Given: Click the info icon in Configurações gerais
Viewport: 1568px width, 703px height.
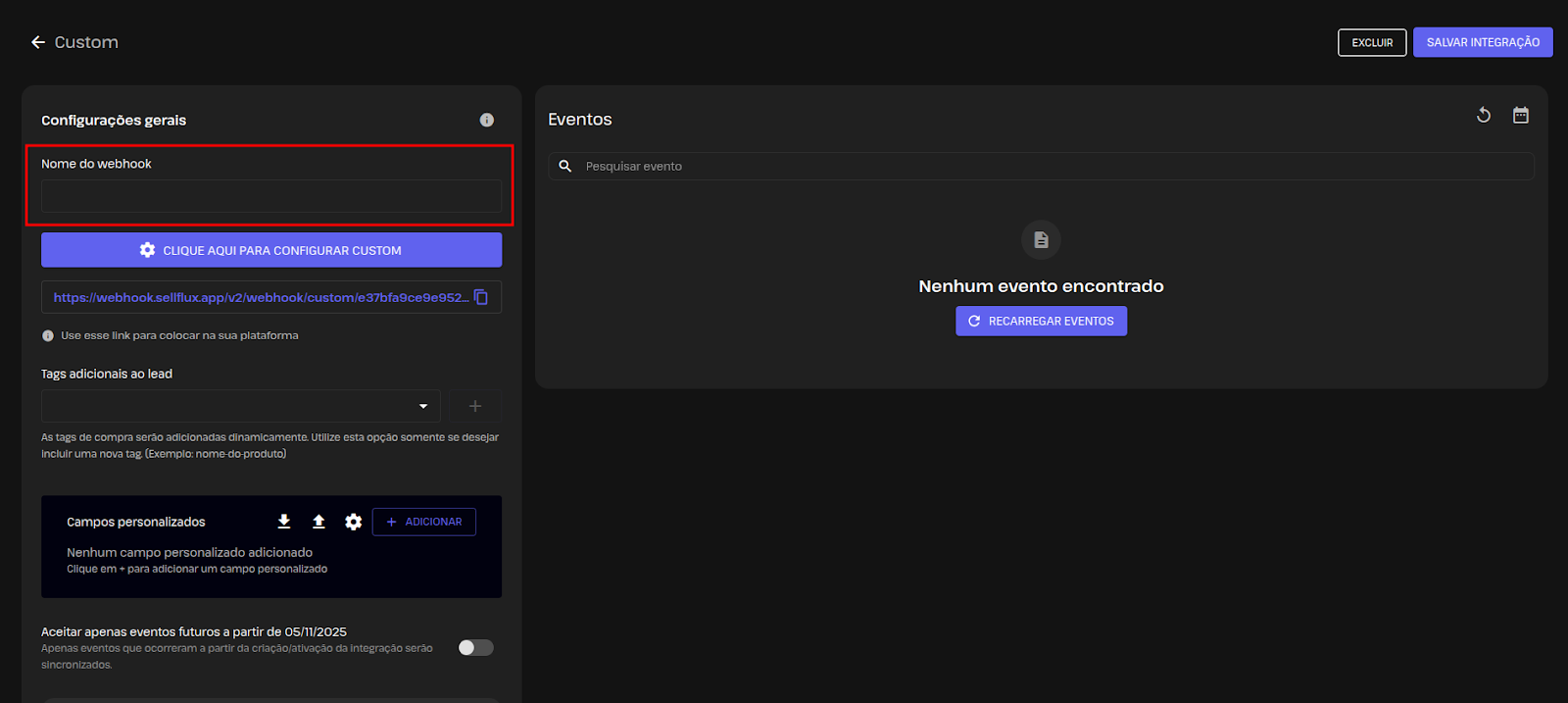Looking at the screenshot, I should click(487, 120).
